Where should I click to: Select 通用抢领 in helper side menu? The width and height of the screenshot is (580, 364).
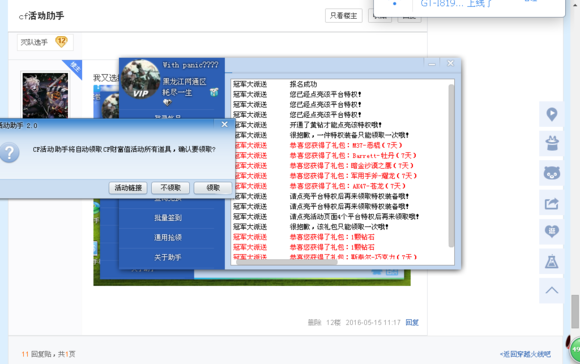point(168,237)
